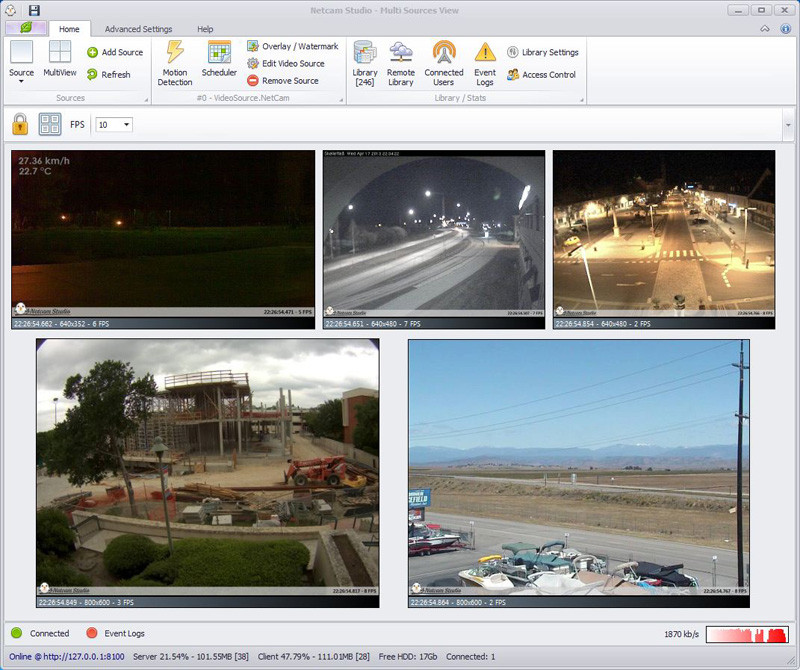Open Overlay / Watermark settings

292,46
